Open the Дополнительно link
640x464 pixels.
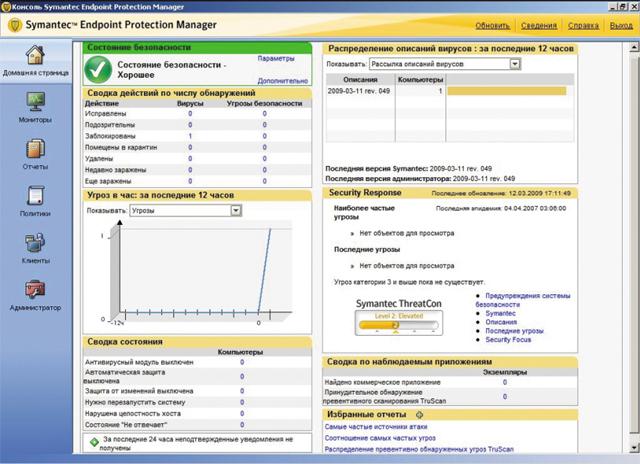(282, 81)
